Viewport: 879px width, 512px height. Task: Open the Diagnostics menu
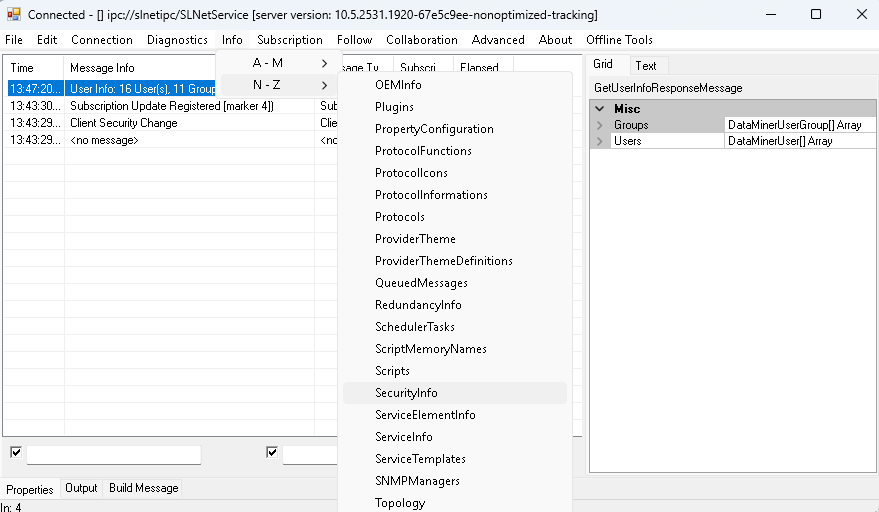coord(177,40)
